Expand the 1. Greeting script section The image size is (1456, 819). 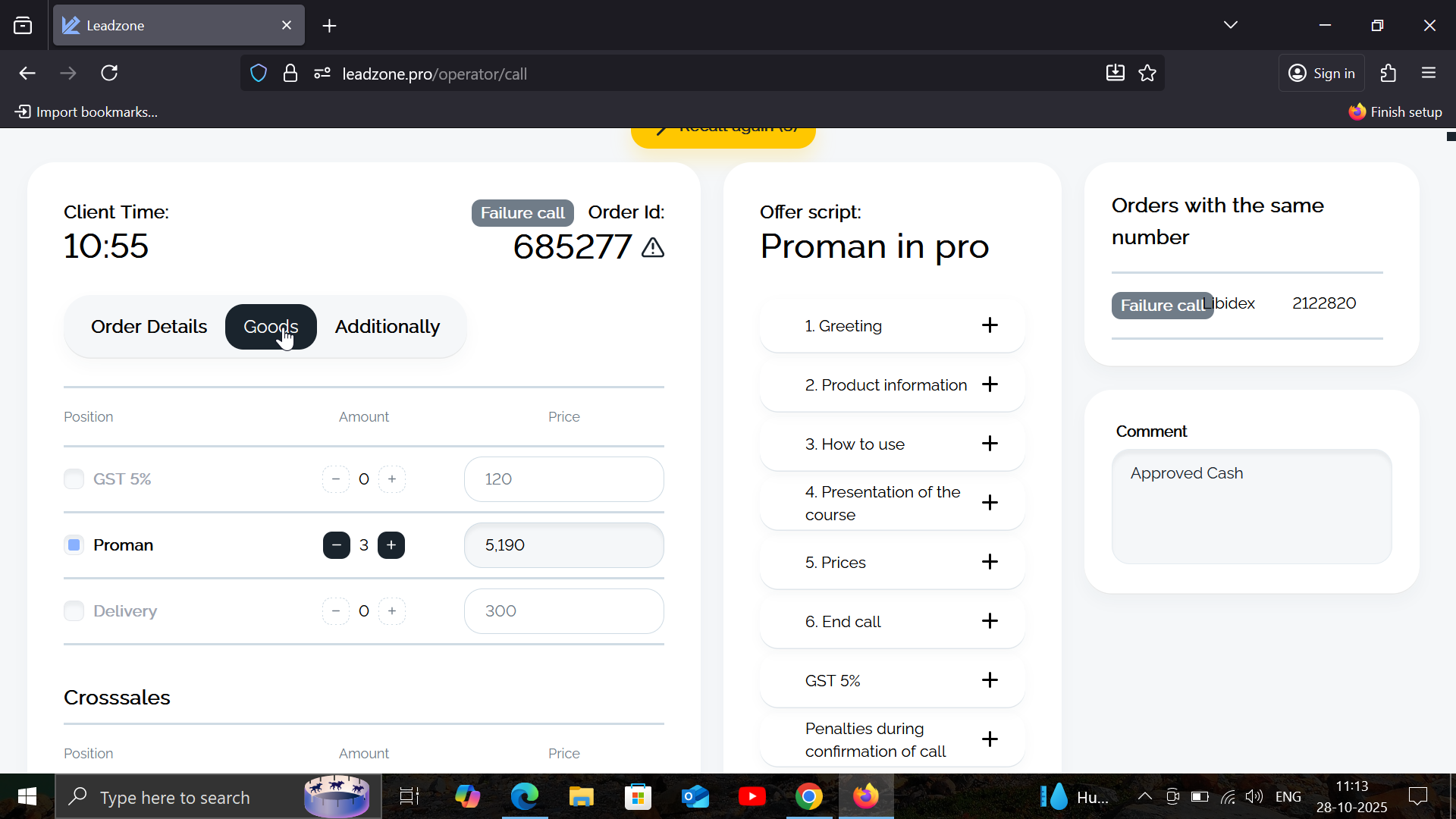tap(989, 325)
